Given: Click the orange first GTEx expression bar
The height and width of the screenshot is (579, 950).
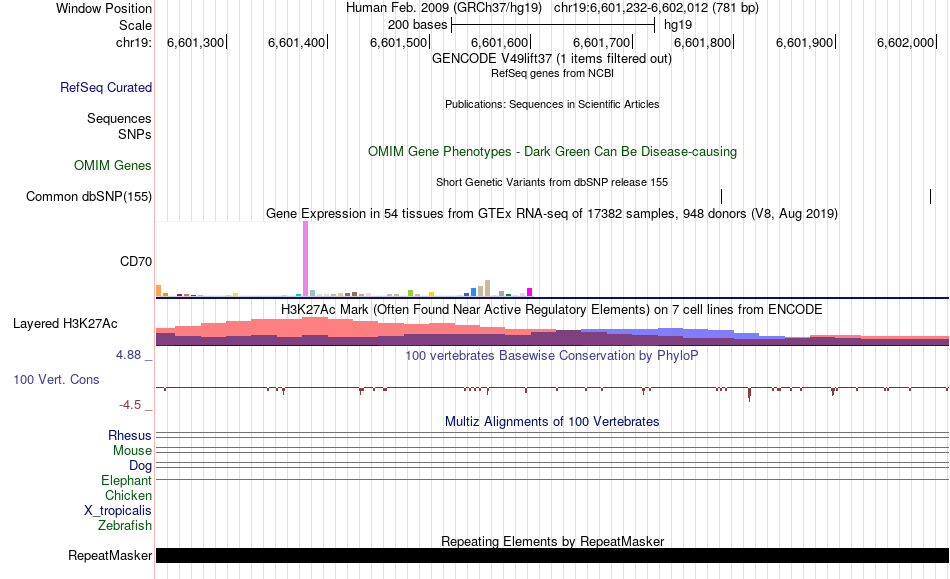Looking at the screenshot, I should tap(159, 290).
